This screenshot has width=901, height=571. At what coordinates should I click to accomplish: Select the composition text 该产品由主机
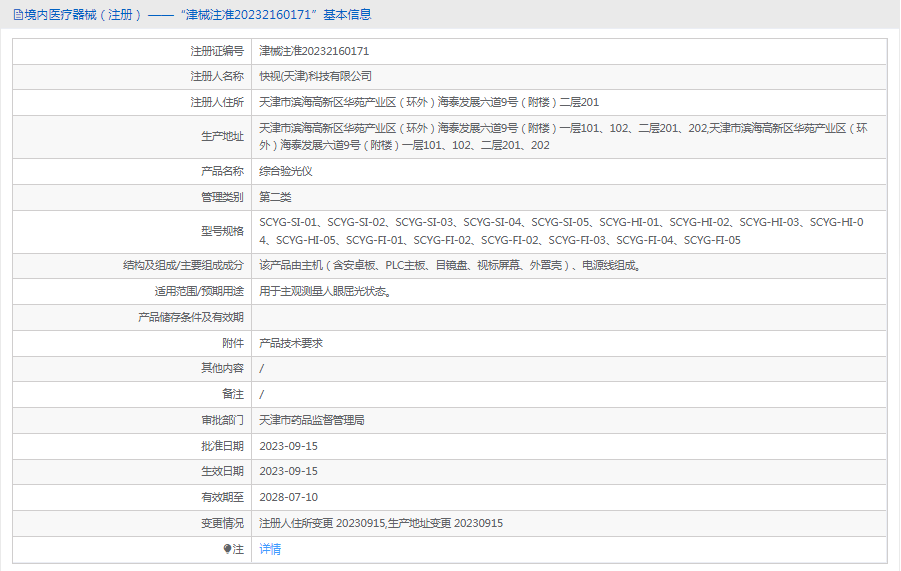(450, 265)
